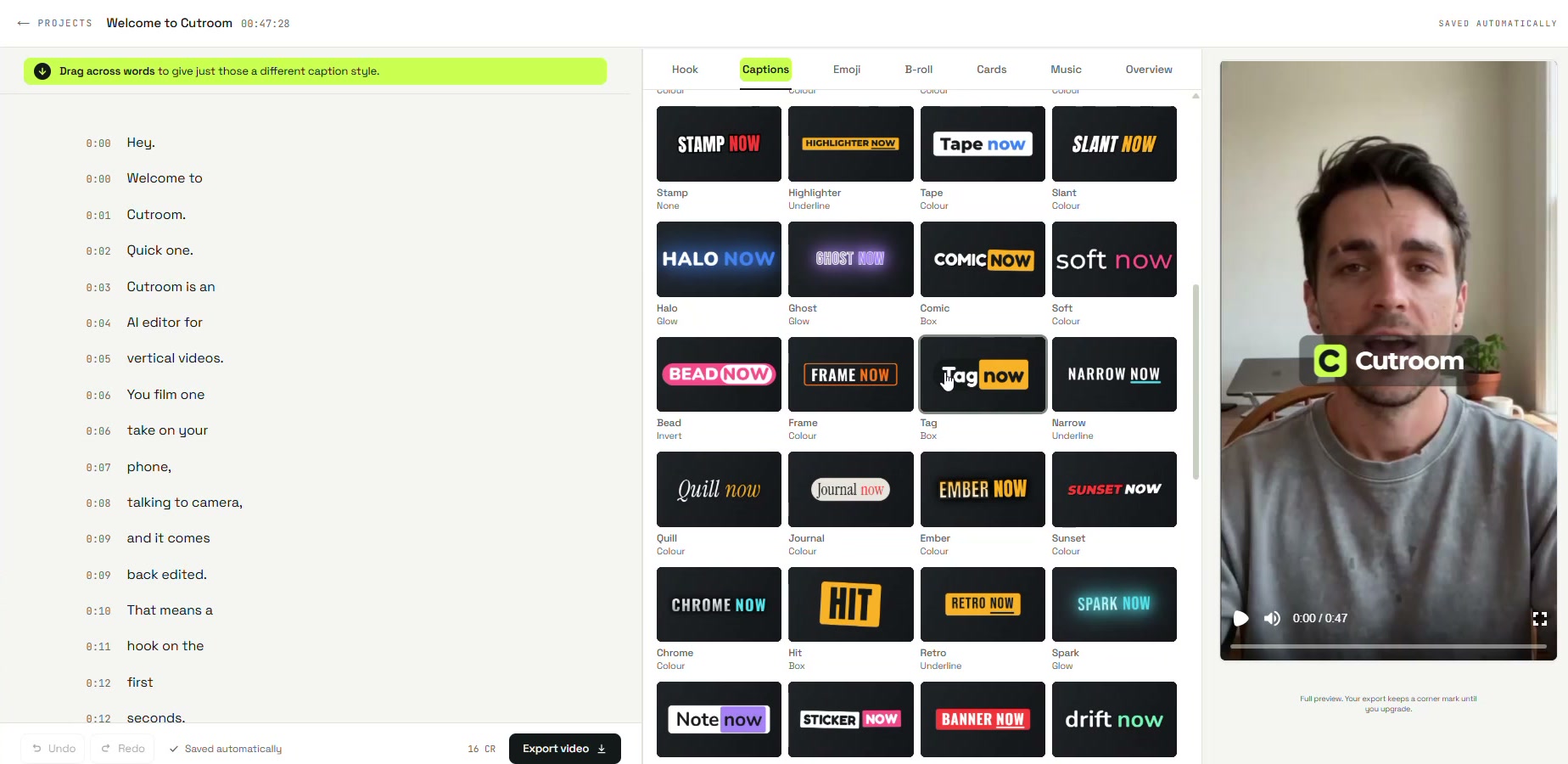This screenshot has width=1568, height=764.
Task: Choose the Ghost caption style
Action: pyautogui.click(x=851, y=259)
